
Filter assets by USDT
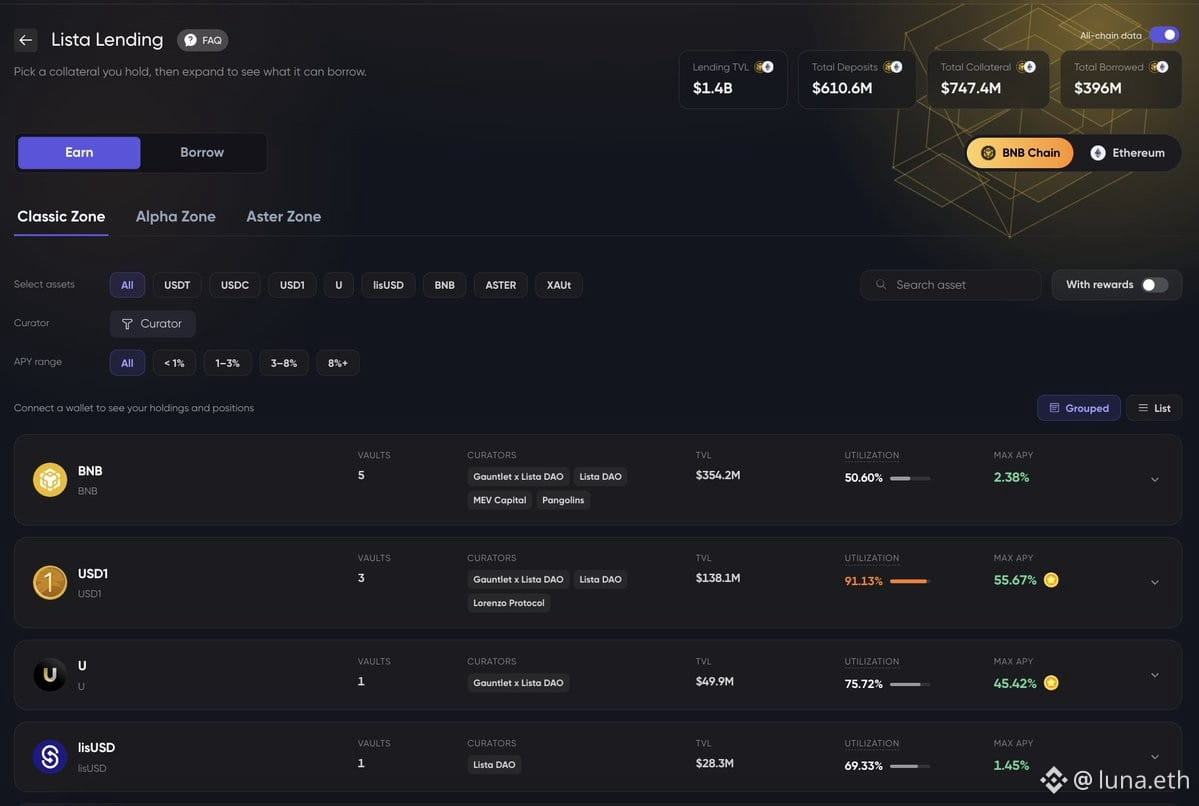[177, 284]
